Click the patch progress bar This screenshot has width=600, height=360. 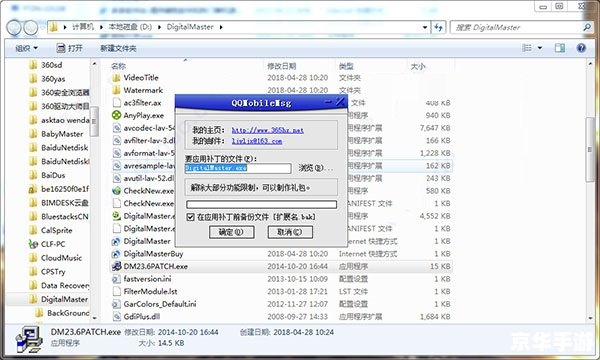(261, 204)
